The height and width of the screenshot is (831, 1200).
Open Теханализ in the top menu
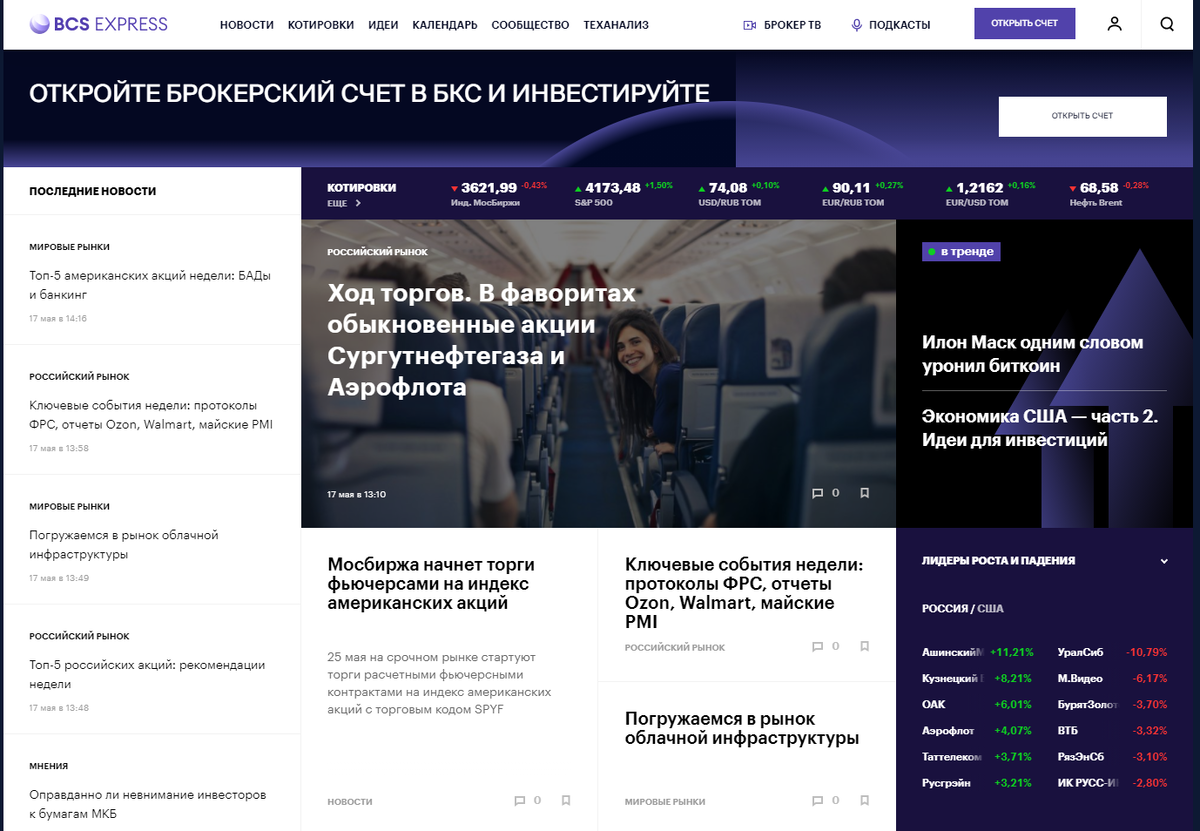(616, 25)
